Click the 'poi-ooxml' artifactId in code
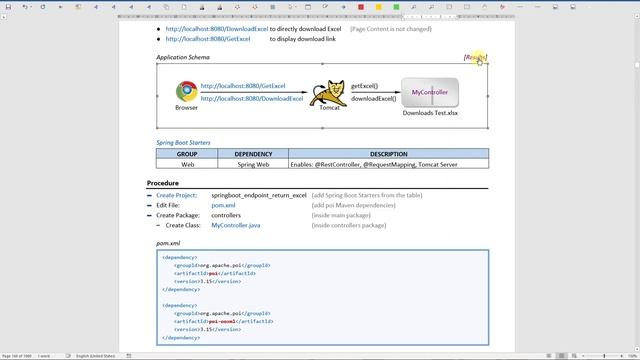This screenshot has height=360, width=640. [x=222, y=321]
